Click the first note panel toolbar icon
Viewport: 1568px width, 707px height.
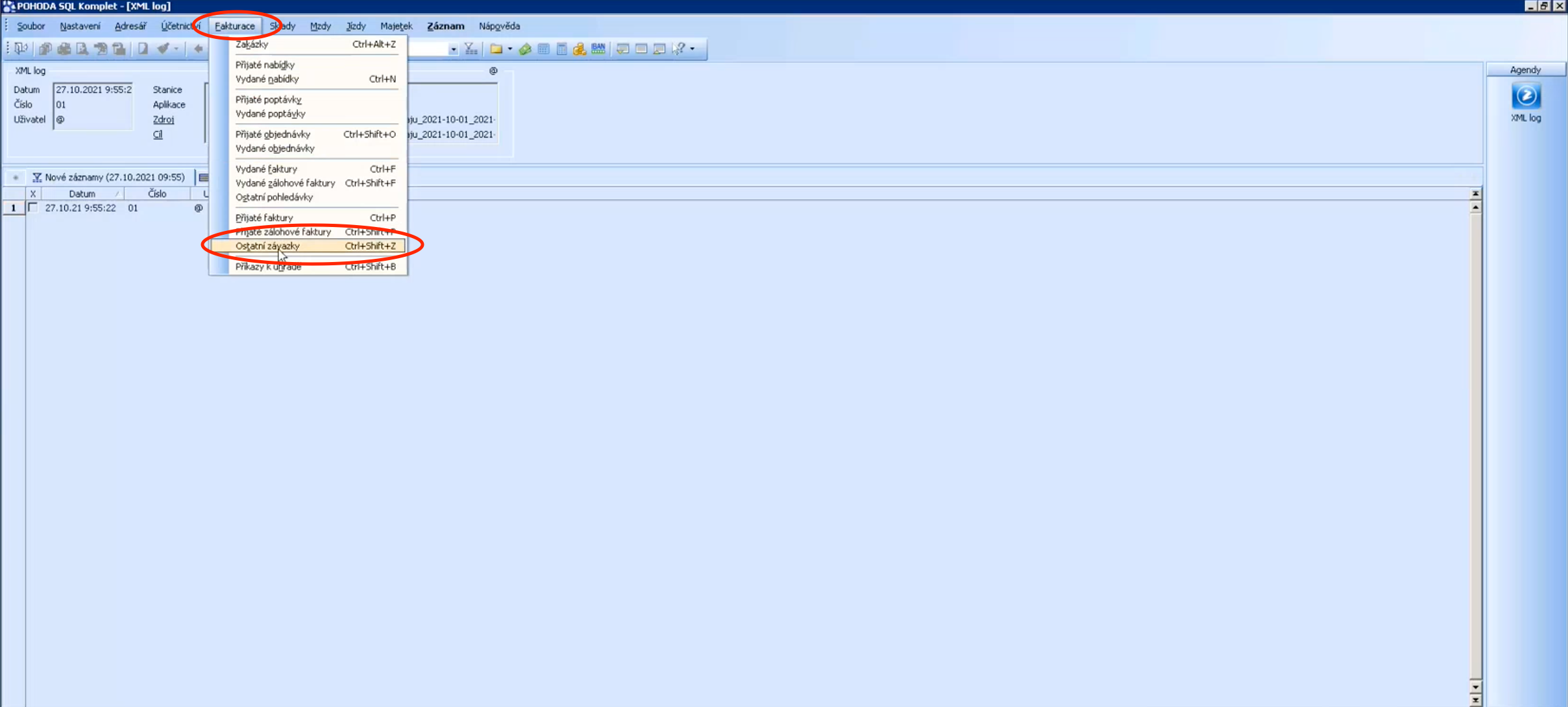coord(622,49)
